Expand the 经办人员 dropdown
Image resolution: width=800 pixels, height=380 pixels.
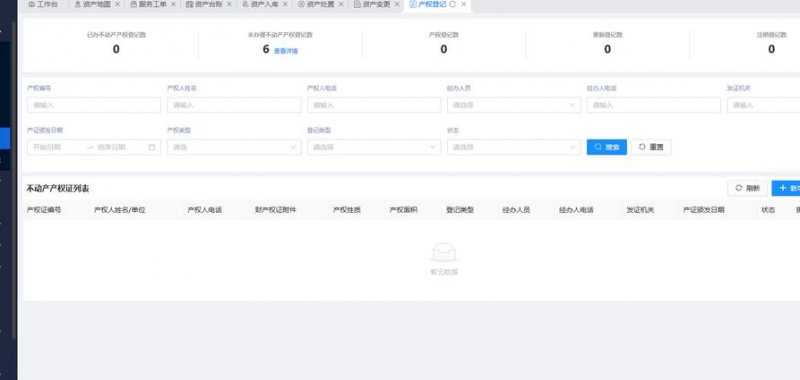coord(514,105)
